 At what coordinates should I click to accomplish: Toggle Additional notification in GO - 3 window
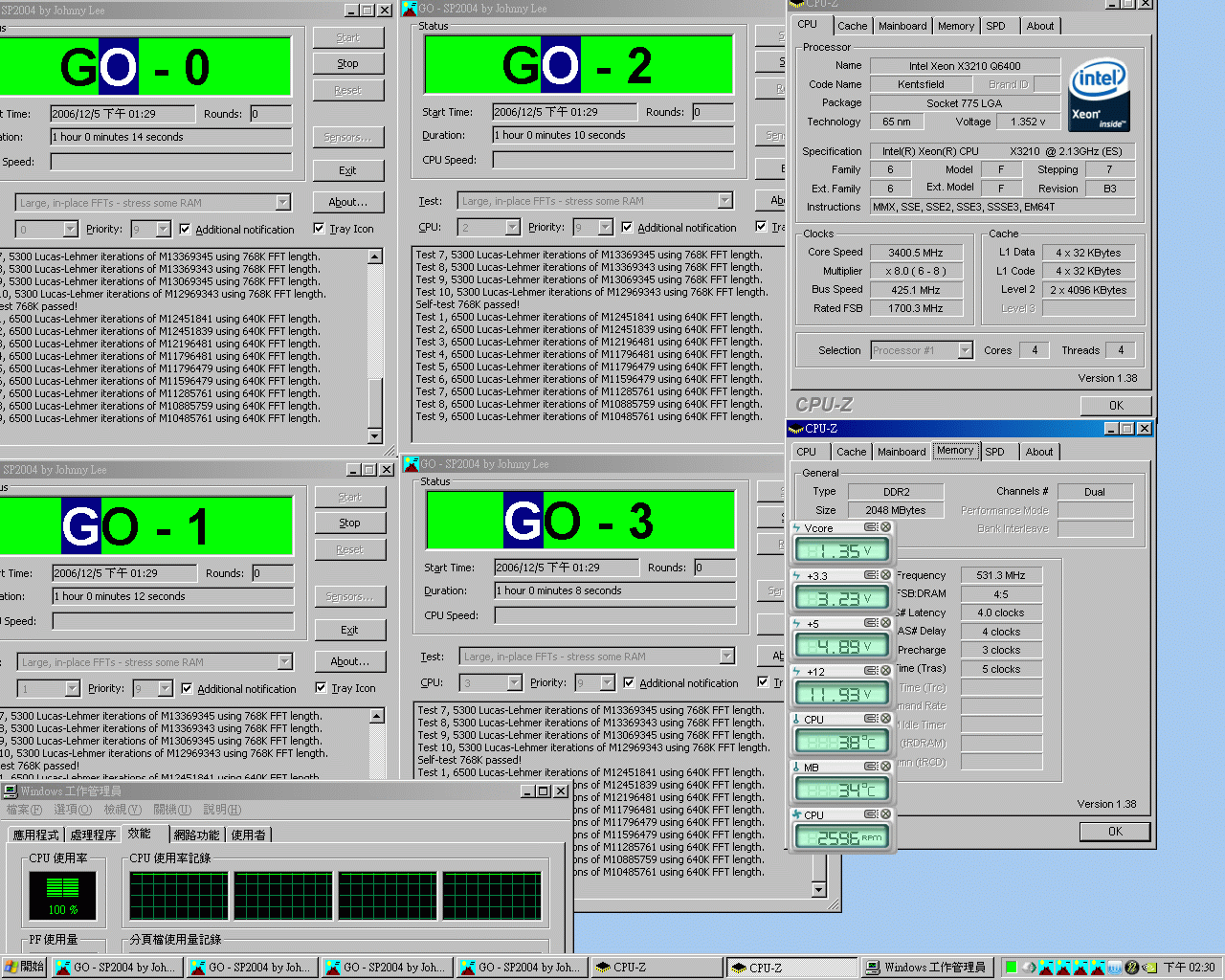680,683
